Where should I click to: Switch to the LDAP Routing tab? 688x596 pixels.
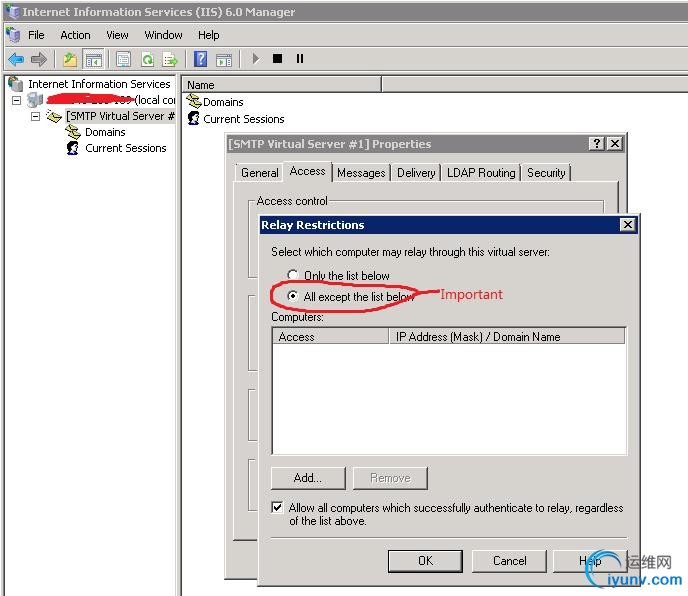(481, 173)
